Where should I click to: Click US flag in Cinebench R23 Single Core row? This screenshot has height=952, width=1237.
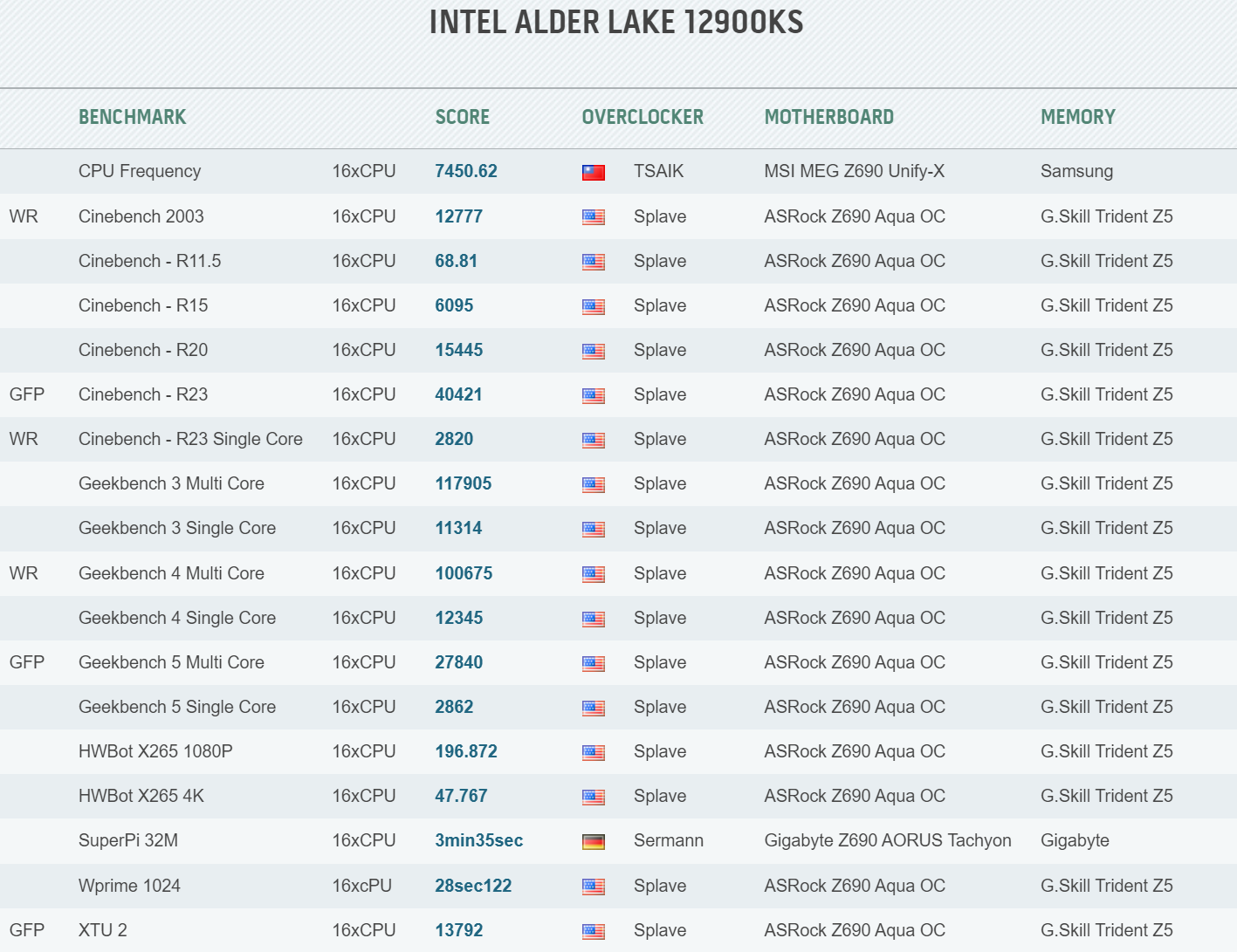594,440
